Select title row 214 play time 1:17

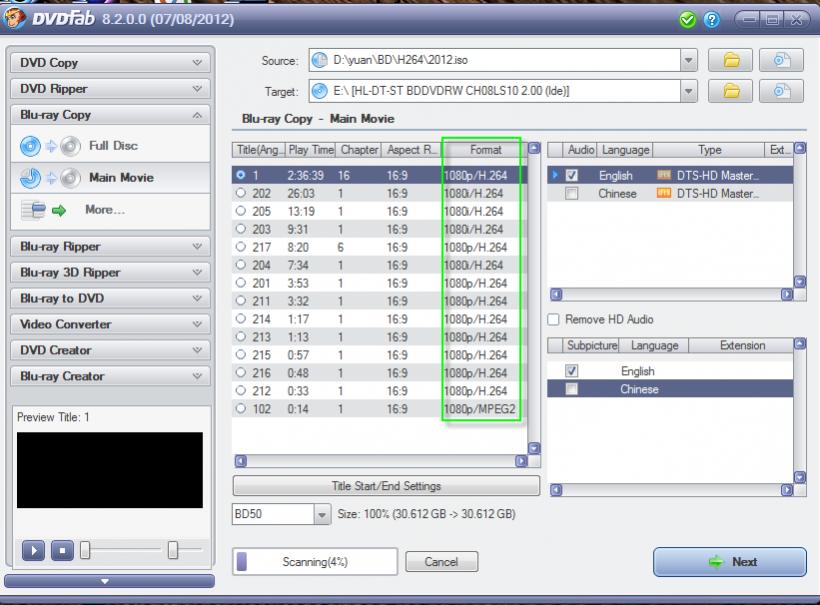(x=379, y=319)
